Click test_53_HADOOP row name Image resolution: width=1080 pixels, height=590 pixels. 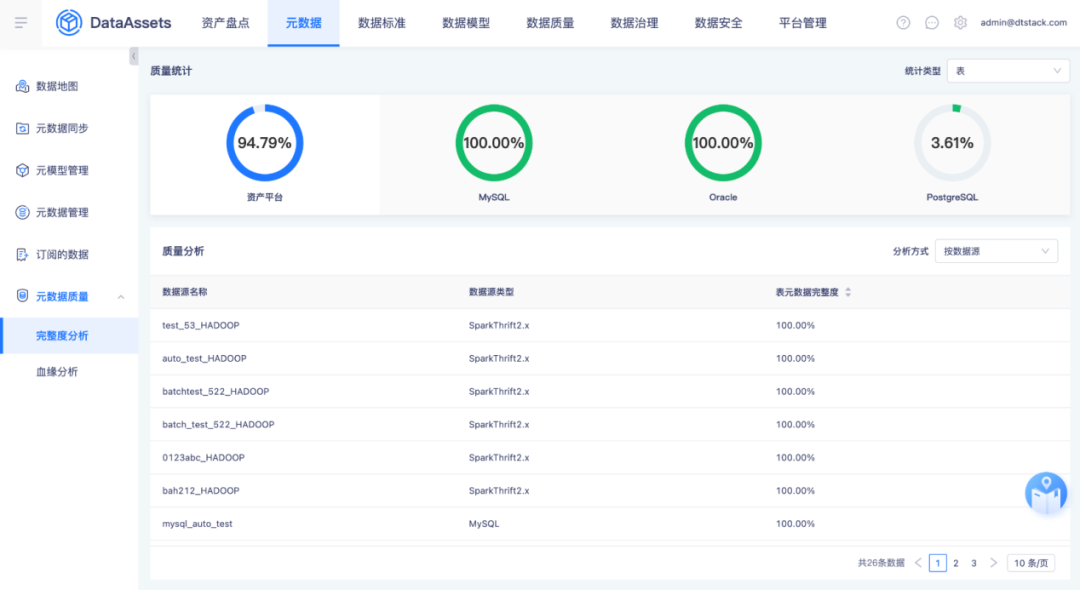click(200, 325)
